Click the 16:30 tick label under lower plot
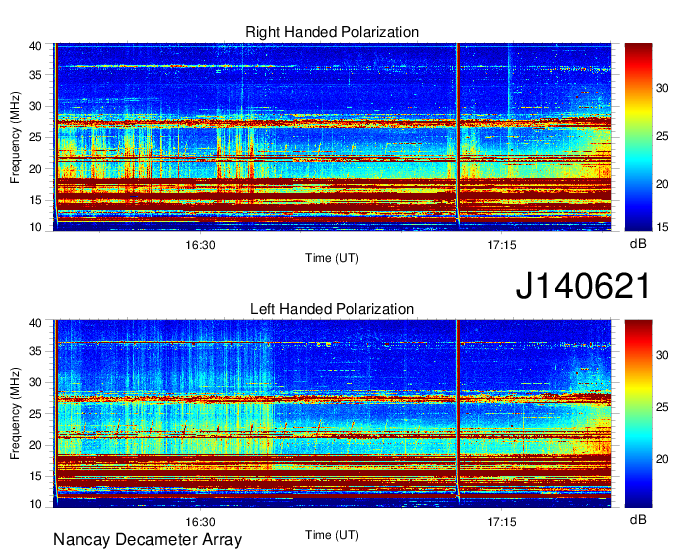Image resolution: width=680 pixels, height=552 pixels. point(200,522)
